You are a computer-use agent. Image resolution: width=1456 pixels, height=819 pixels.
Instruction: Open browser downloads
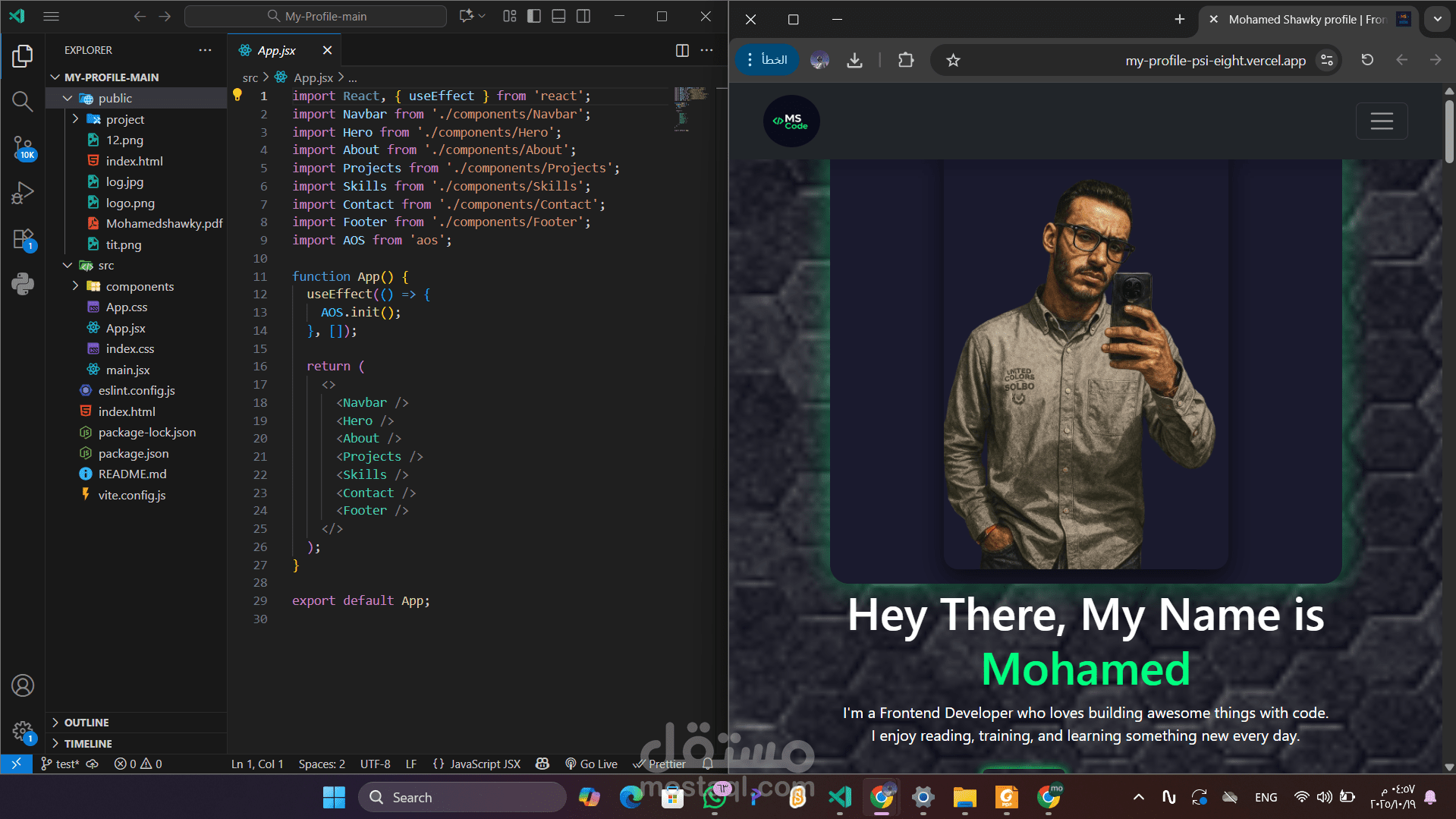tap(855, 60)
